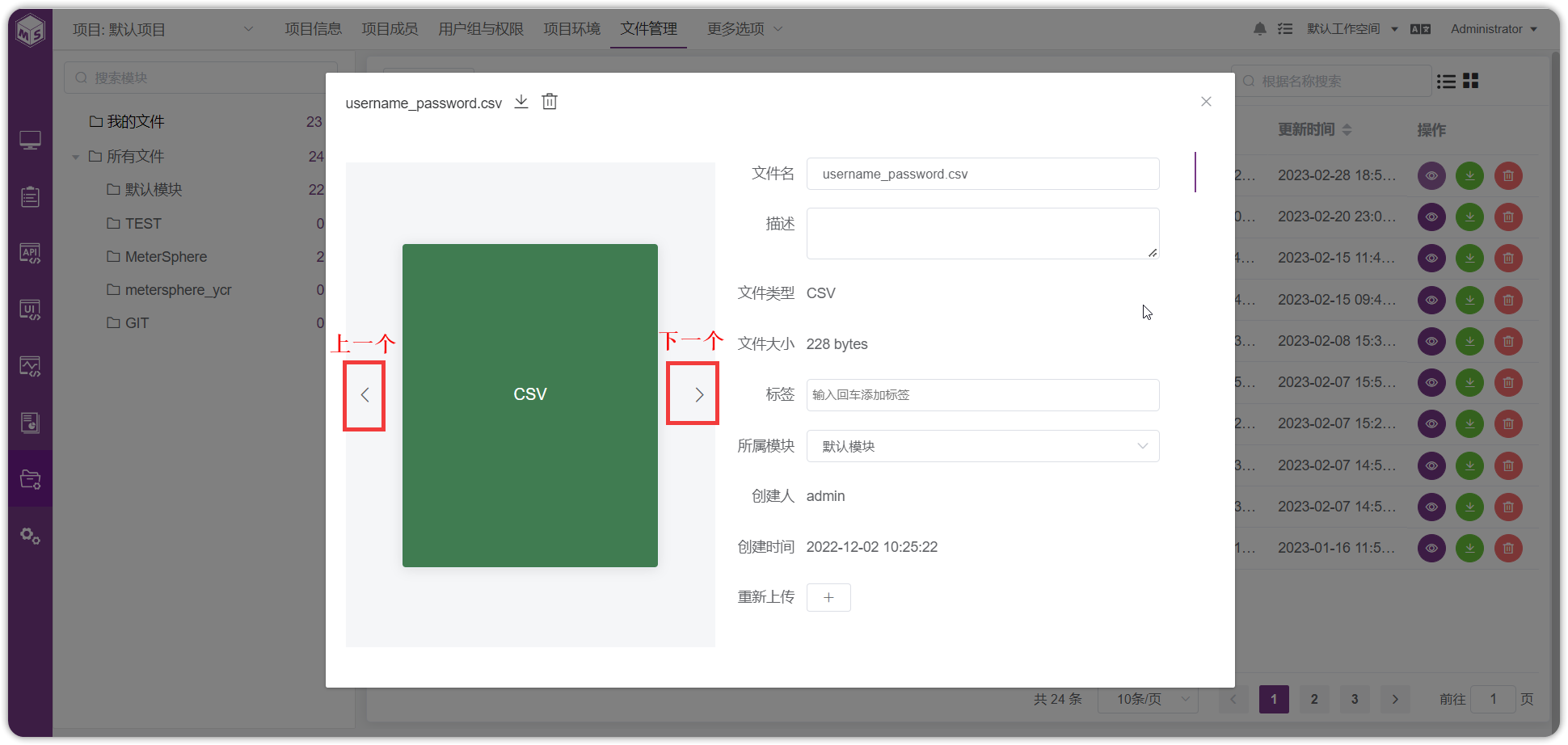
Task: Download file updated 2023-01-16 11:5…
Action: point(1470,548)
